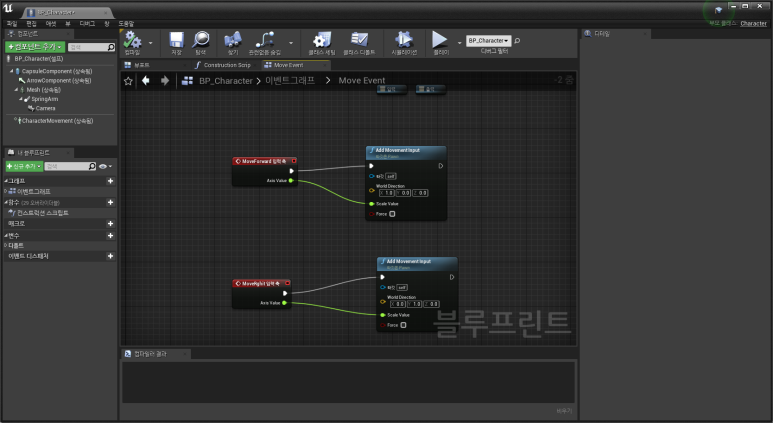The height and width of the screenshot is (423, 773).
Task: Click the Save floppy disk toolbar icon
Action: [x=176, y=39]
